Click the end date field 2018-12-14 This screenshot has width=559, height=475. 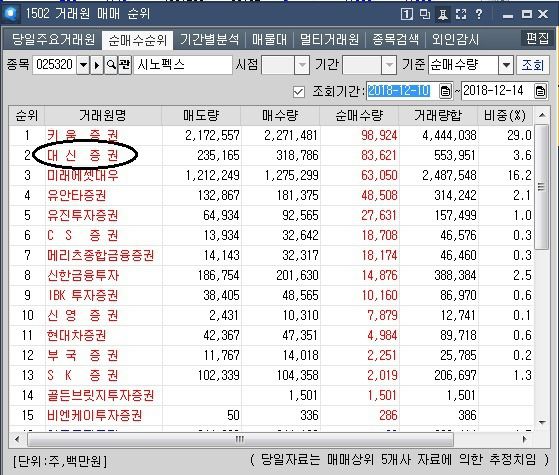tap(498, 91)
